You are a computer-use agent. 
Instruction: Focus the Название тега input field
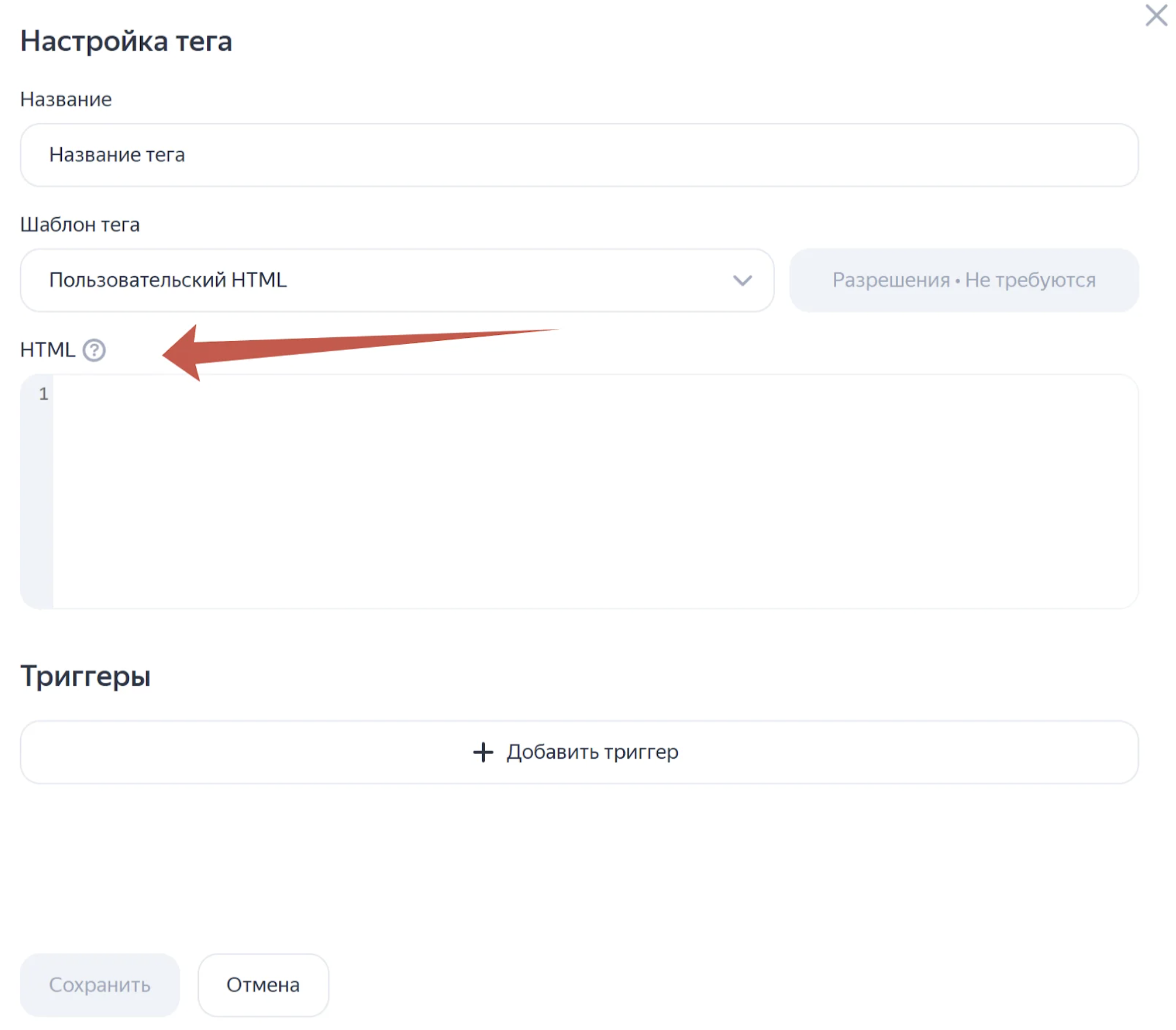pos(579,155)
